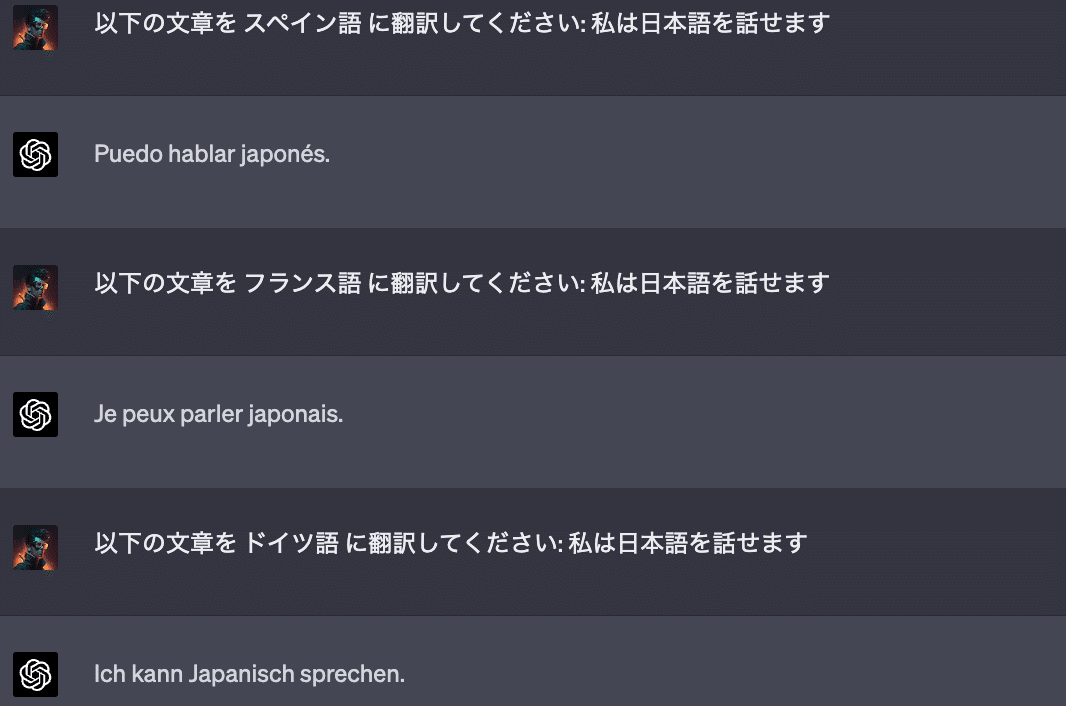Click 私は日本語を話せます in the スペイン語 prompt
This screenshot has height=706, width=1066.
pyautogui.click(x=710, y=22)
